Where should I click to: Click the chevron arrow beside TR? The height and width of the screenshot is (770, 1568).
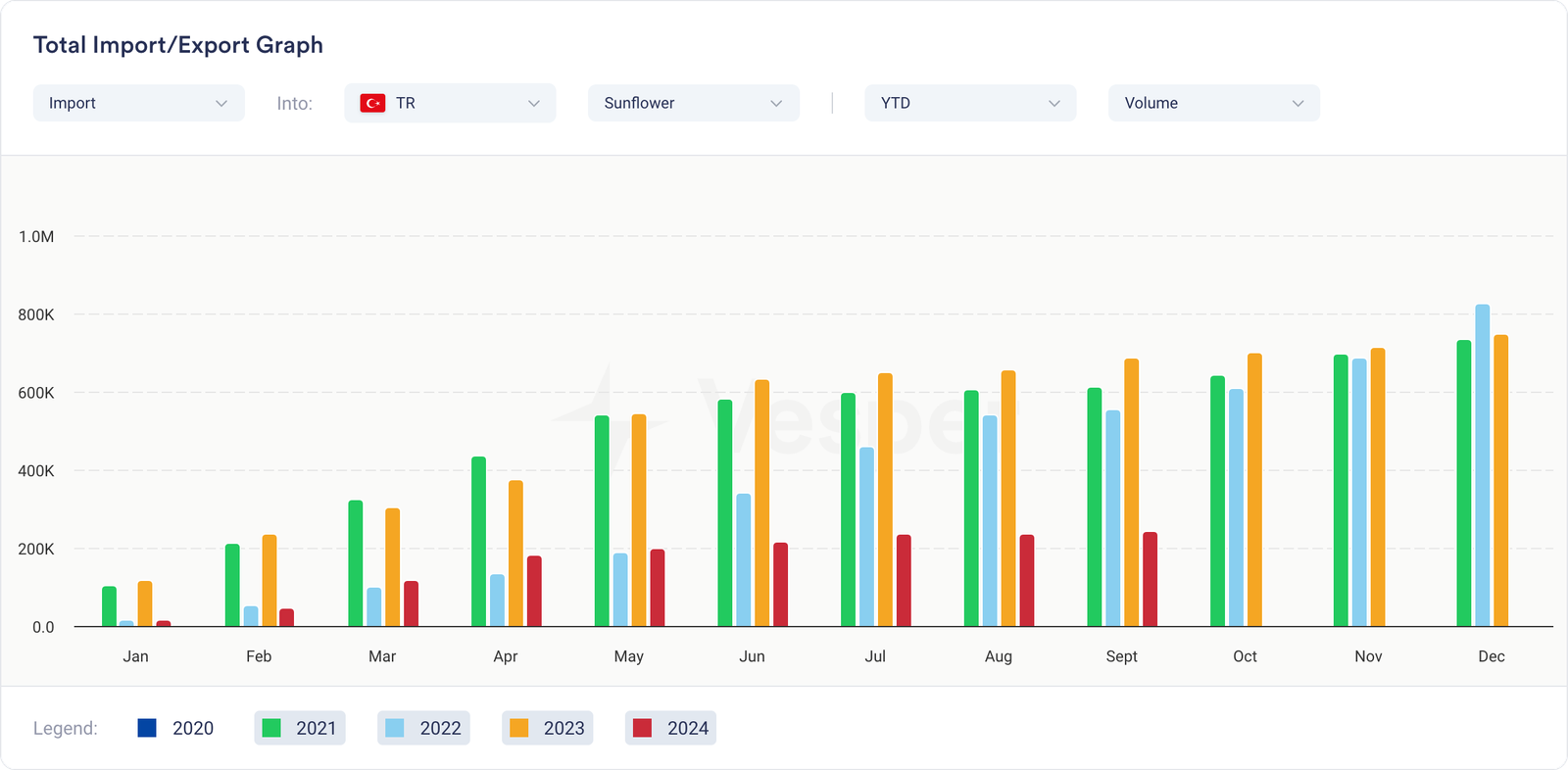534,104
